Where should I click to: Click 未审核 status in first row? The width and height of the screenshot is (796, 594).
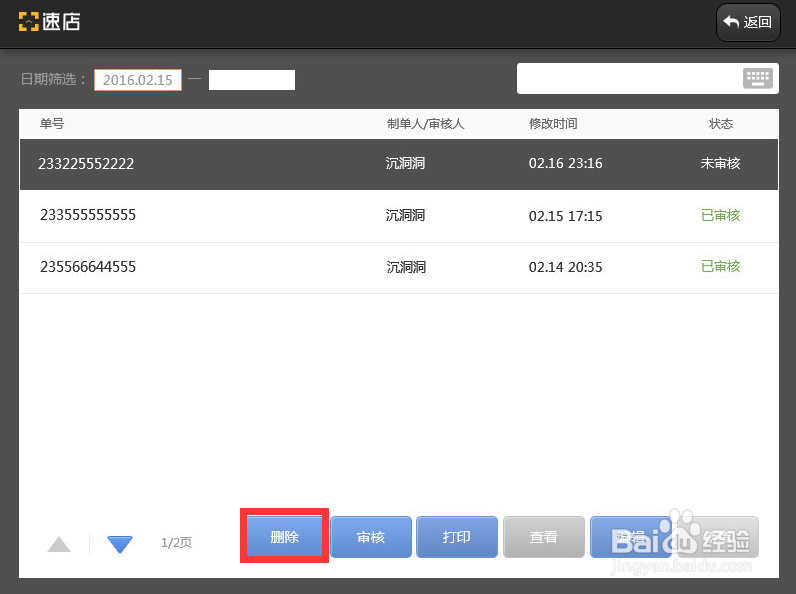tap(720, 163)
